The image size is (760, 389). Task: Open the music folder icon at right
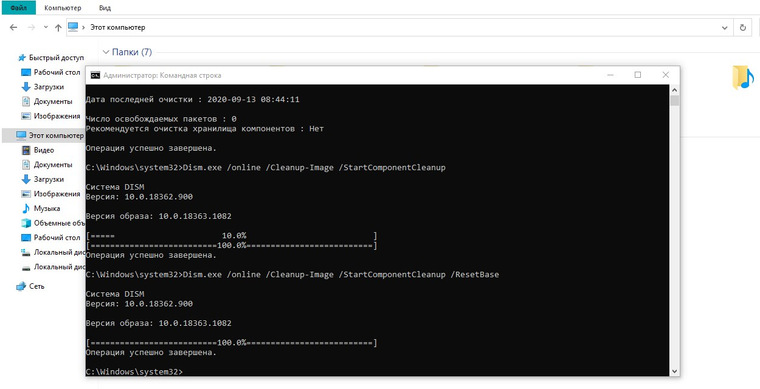click(x=743, y=78)
